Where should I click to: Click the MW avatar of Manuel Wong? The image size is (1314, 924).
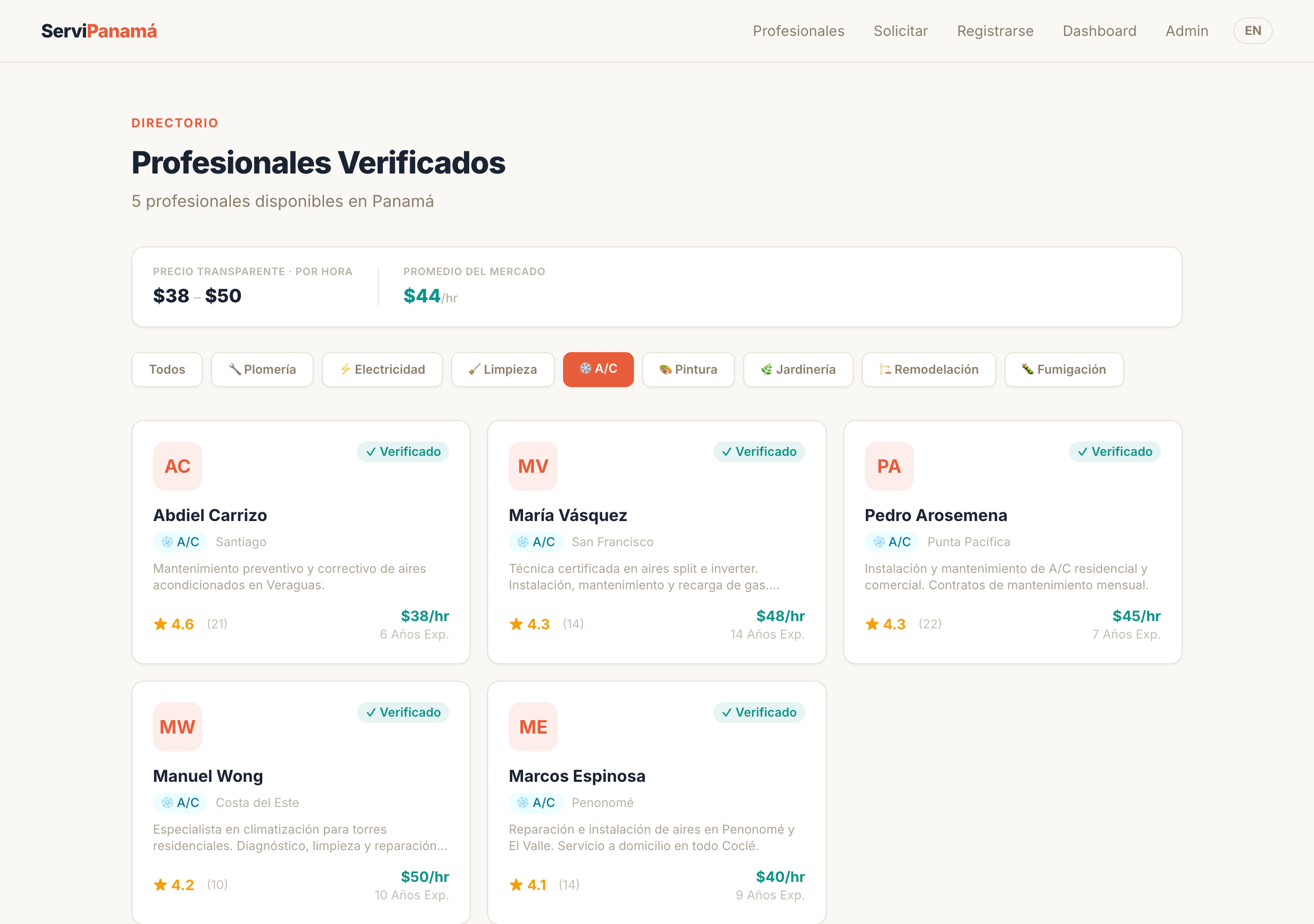coord(178,726)
